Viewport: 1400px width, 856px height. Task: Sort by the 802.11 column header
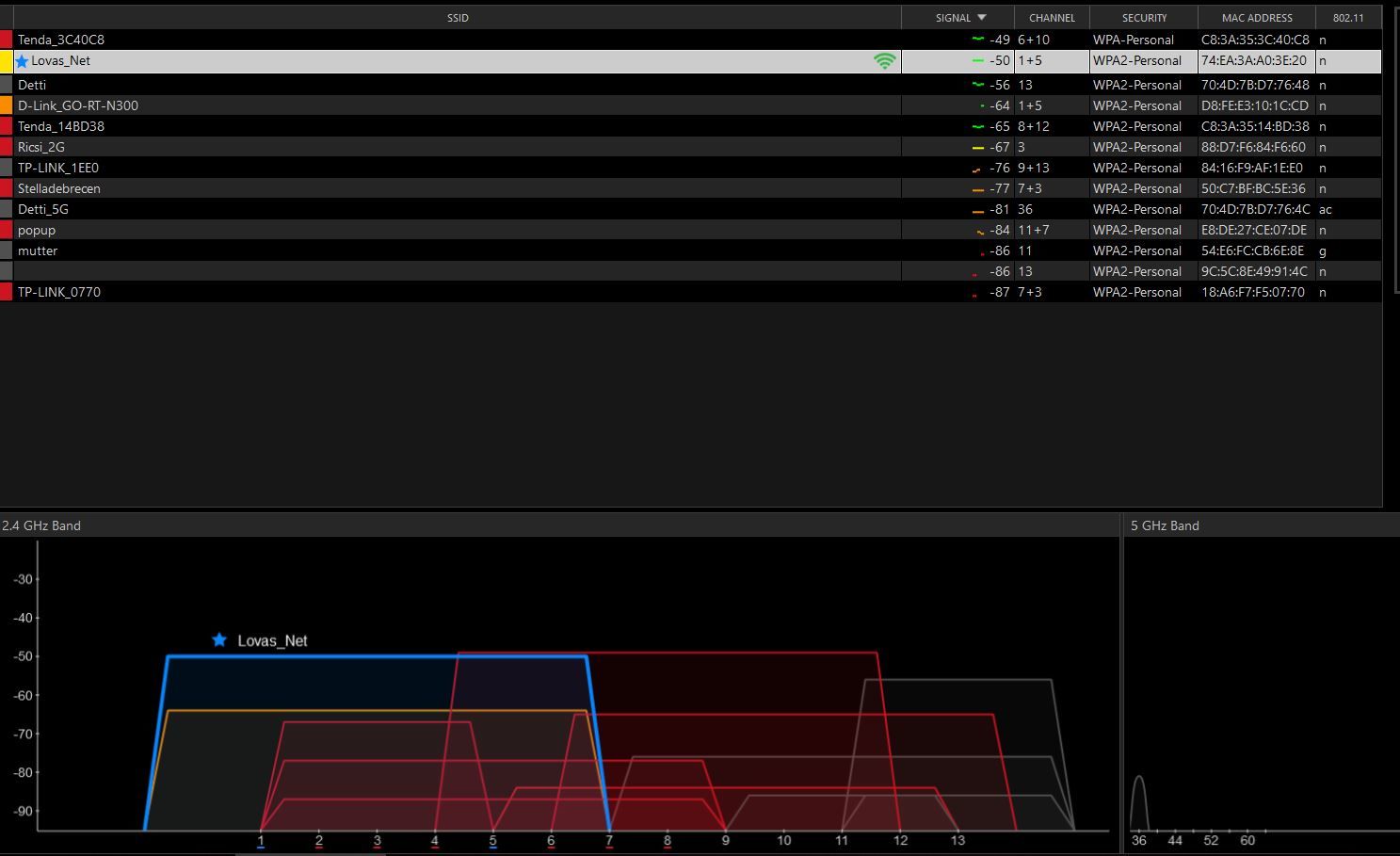(x=1348, y=17)
